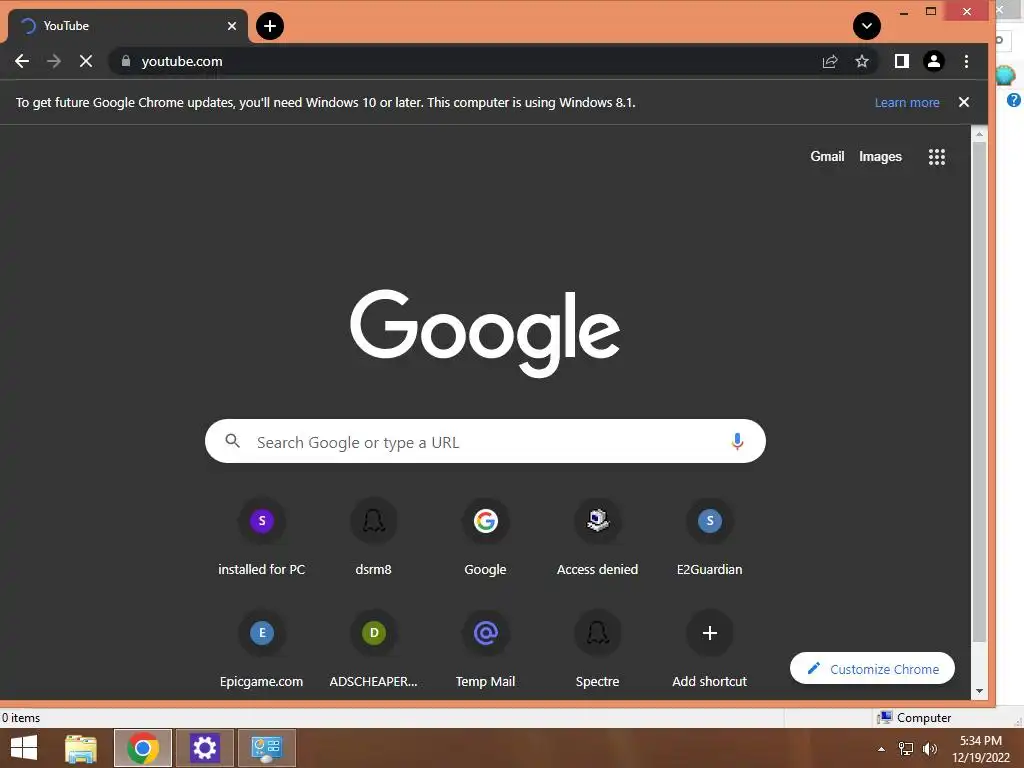Open the Chrome profile avatar
Screen dimensions: 1024x768
tap(934, 61)
